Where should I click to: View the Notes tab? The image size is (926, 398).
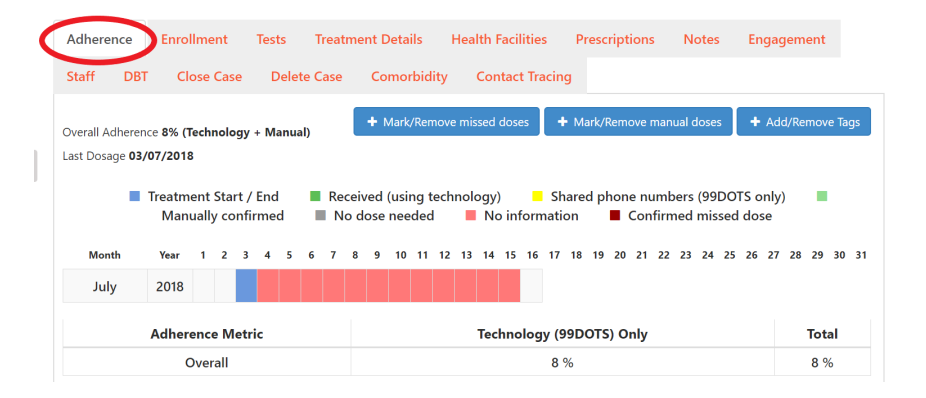point(702,40)
